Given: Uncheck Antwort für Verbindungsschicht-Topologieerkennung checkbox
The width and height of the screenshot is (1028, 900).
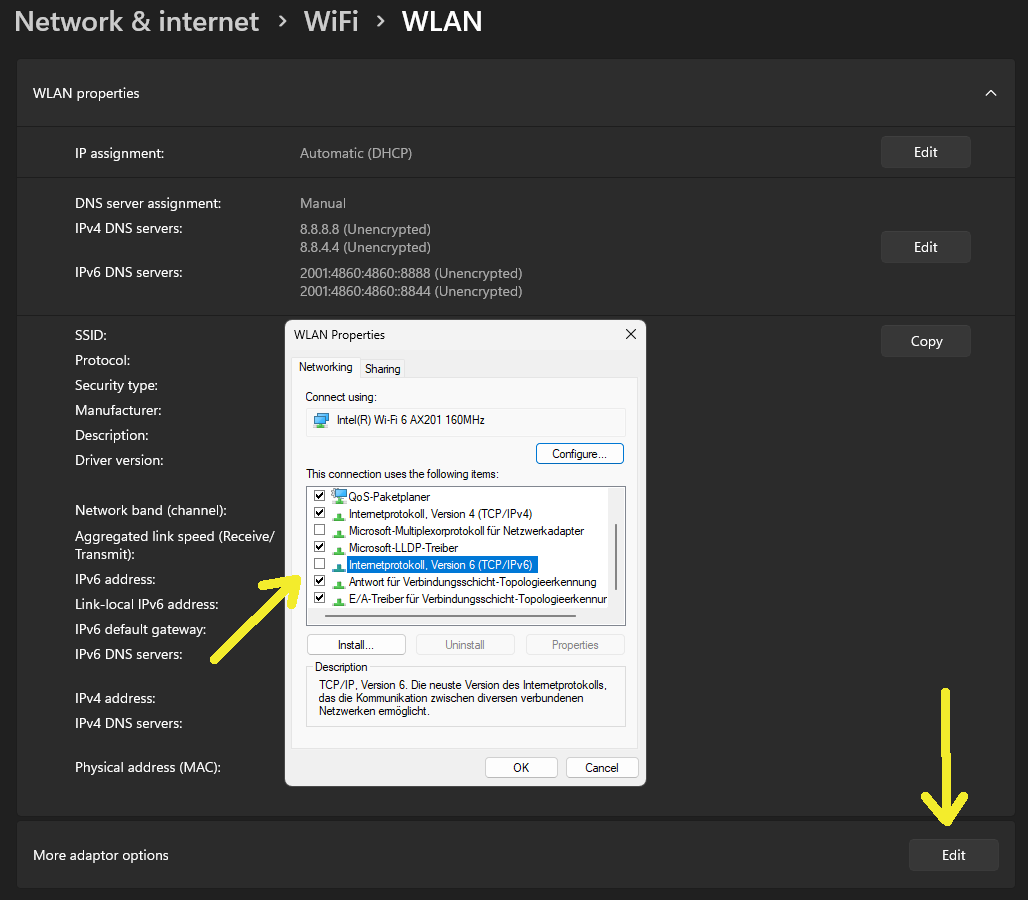Looking at the screenshot, I should [x=319, y=581].
